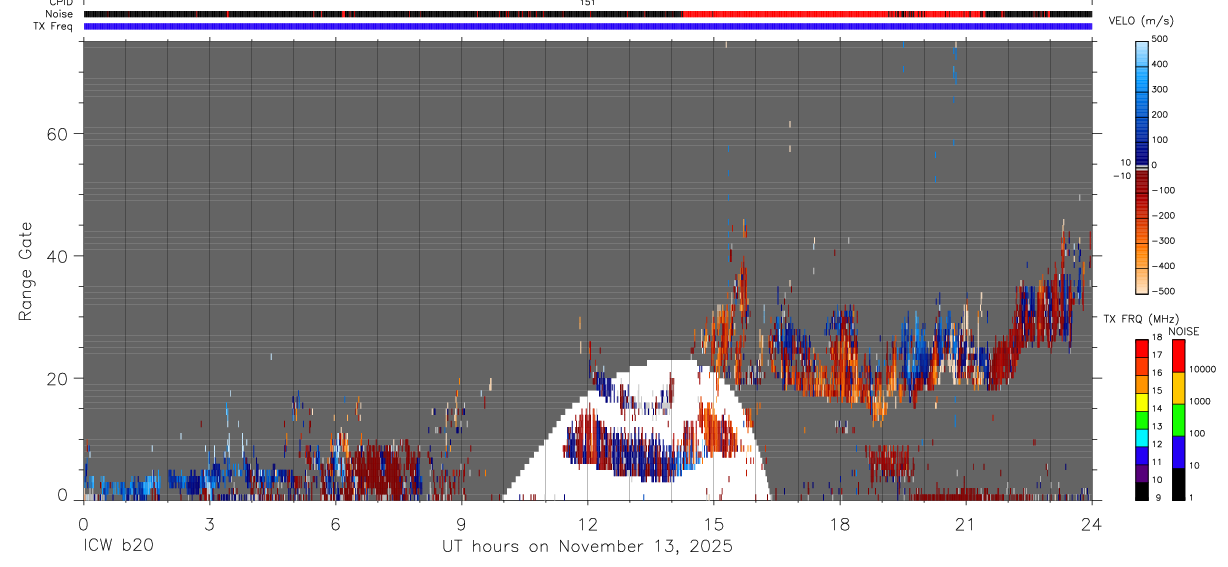The image size is (1228, 567).
Task: Click the velocity scale value 200
Action: 1160,115
